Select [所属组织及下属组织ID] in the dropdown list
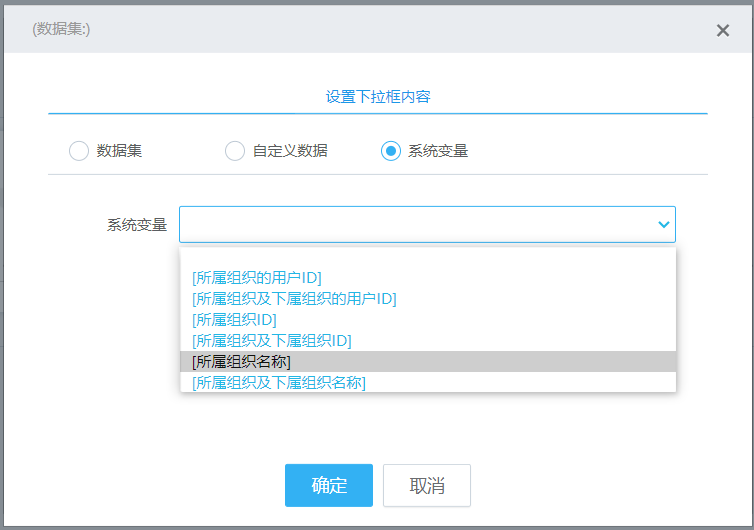 pyautogui.click(x=272, y=340)
